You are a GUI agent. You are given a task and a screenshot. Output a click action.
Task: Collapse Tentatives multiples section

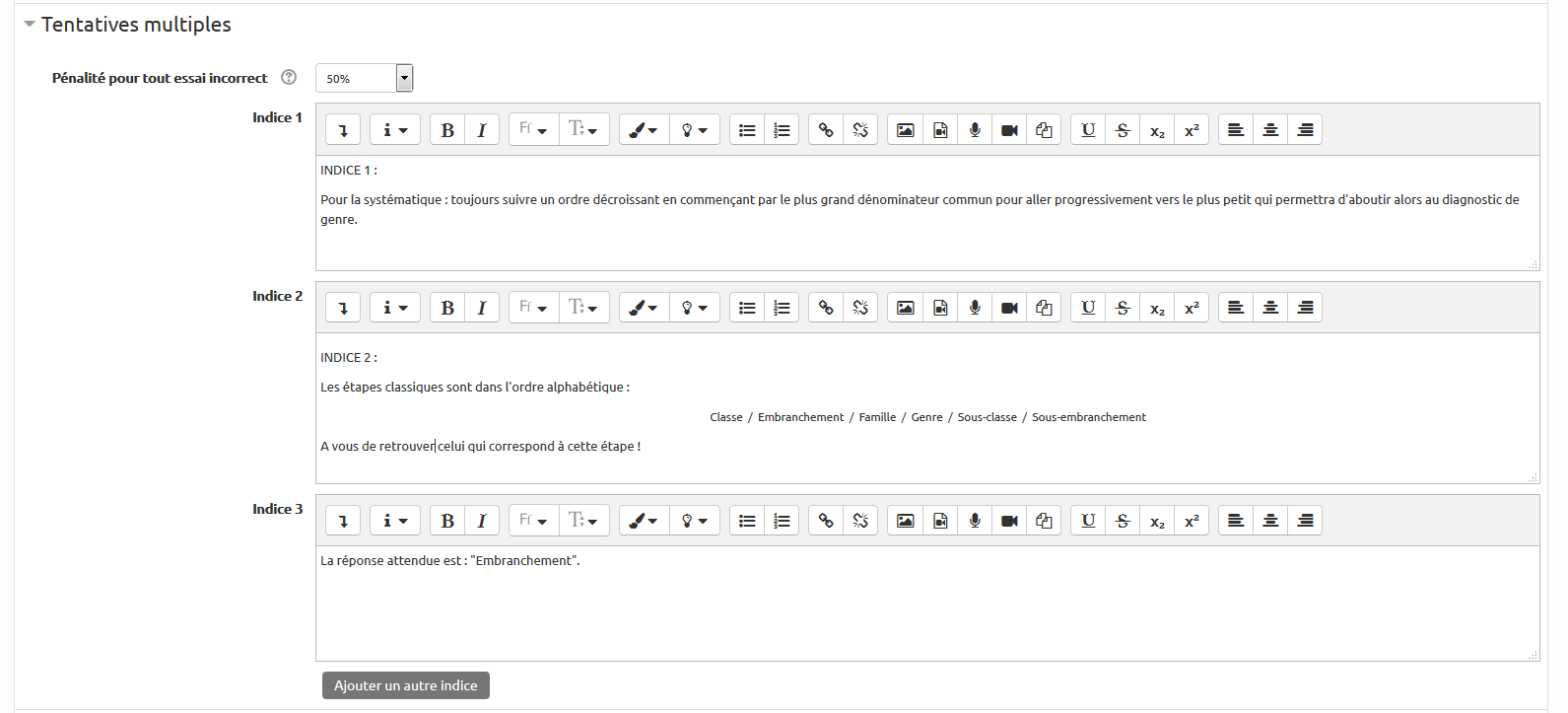click(x=30, y=25)
